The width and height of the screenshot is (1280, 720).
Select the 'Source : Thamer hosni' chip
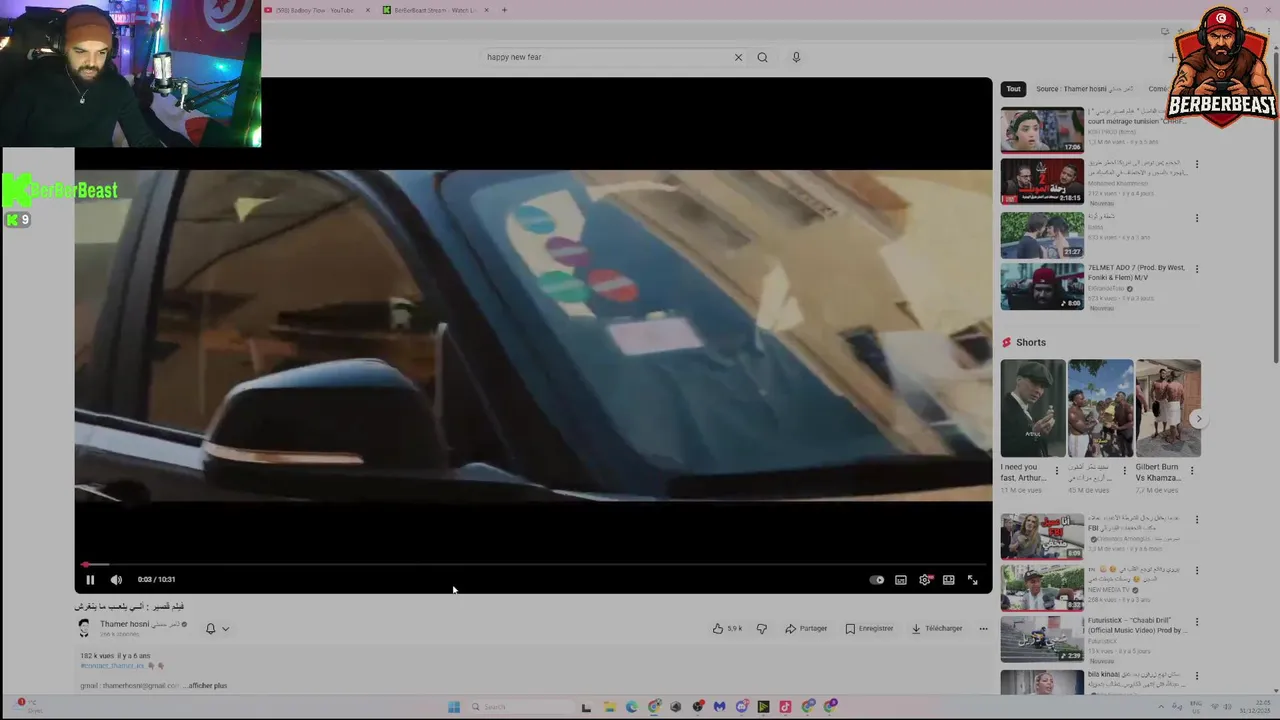click(1085, 89)
